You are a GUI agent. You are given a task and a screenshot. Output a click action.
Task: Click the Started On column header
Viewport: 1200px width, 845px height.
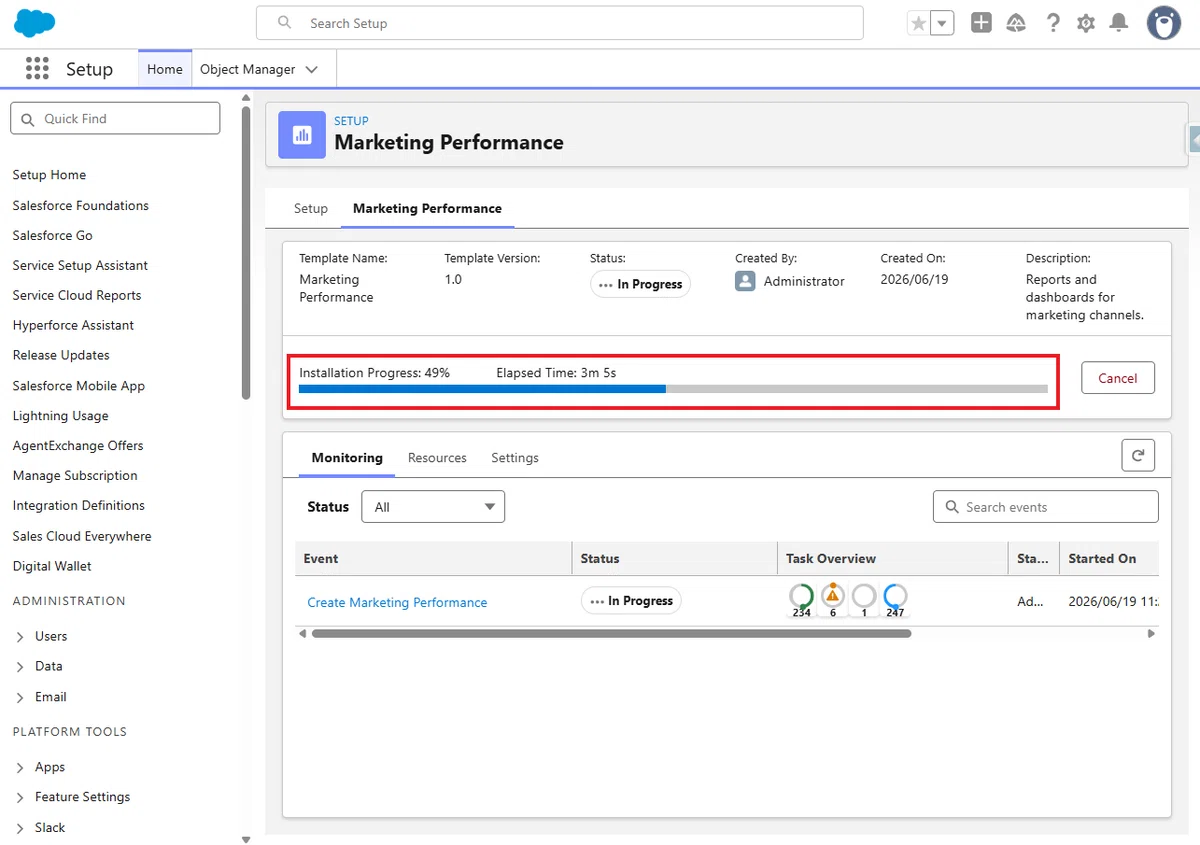[1109, 558]
